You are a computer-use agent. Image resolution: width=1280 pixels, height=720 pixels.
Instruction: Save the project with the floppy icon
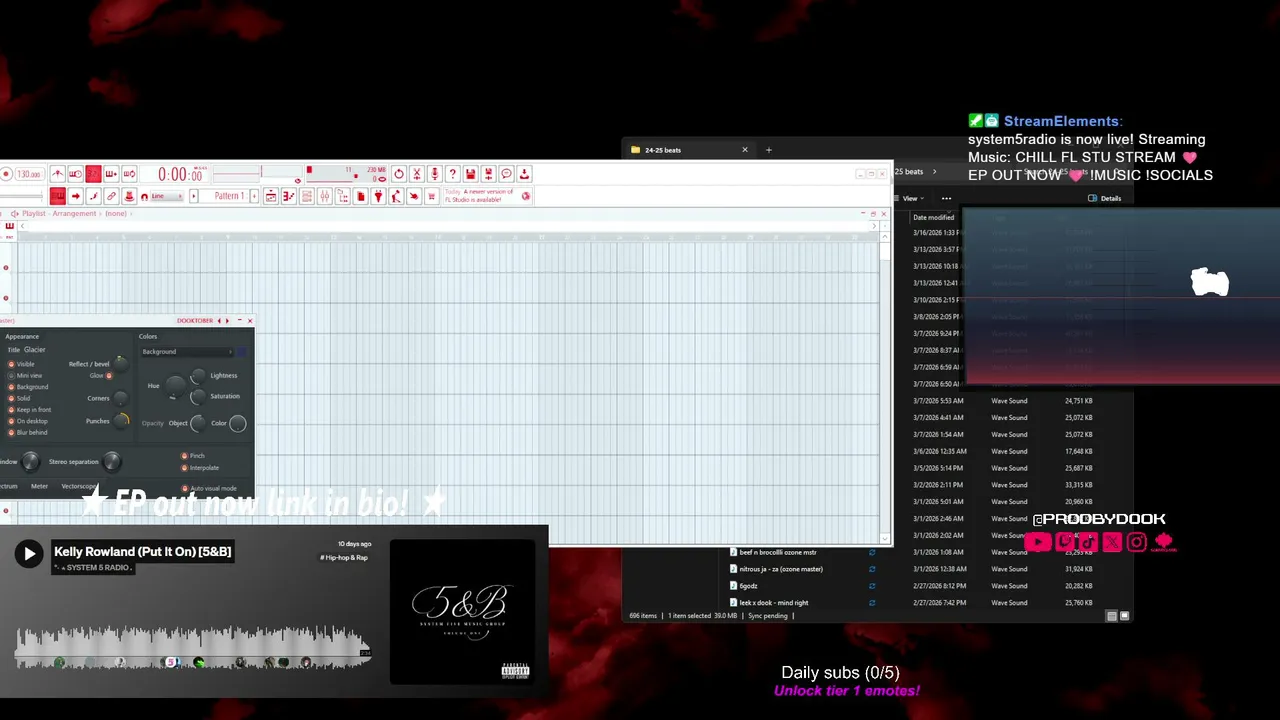click(x=471, y=174)
